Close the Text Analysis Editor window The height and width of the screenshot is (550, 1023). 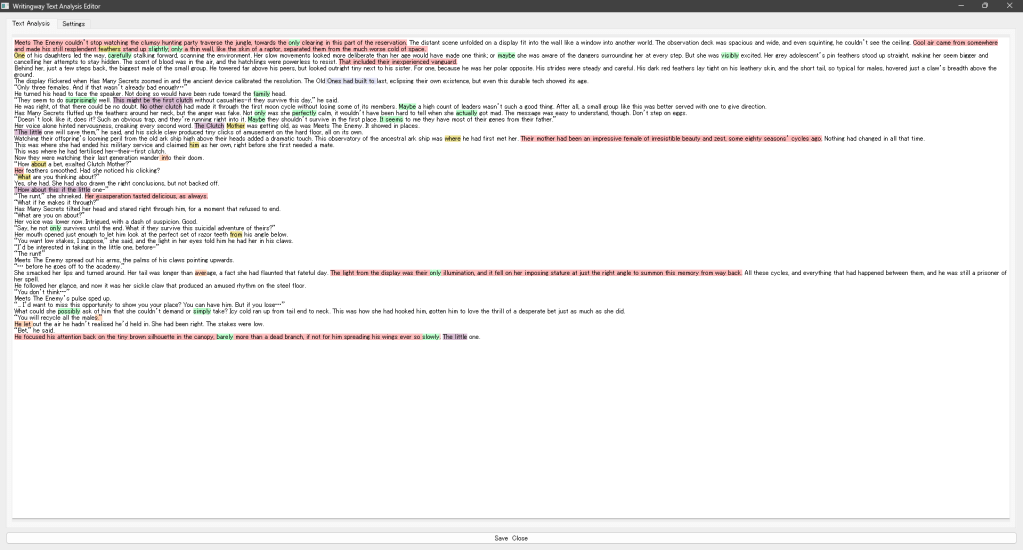point(1008,5)
